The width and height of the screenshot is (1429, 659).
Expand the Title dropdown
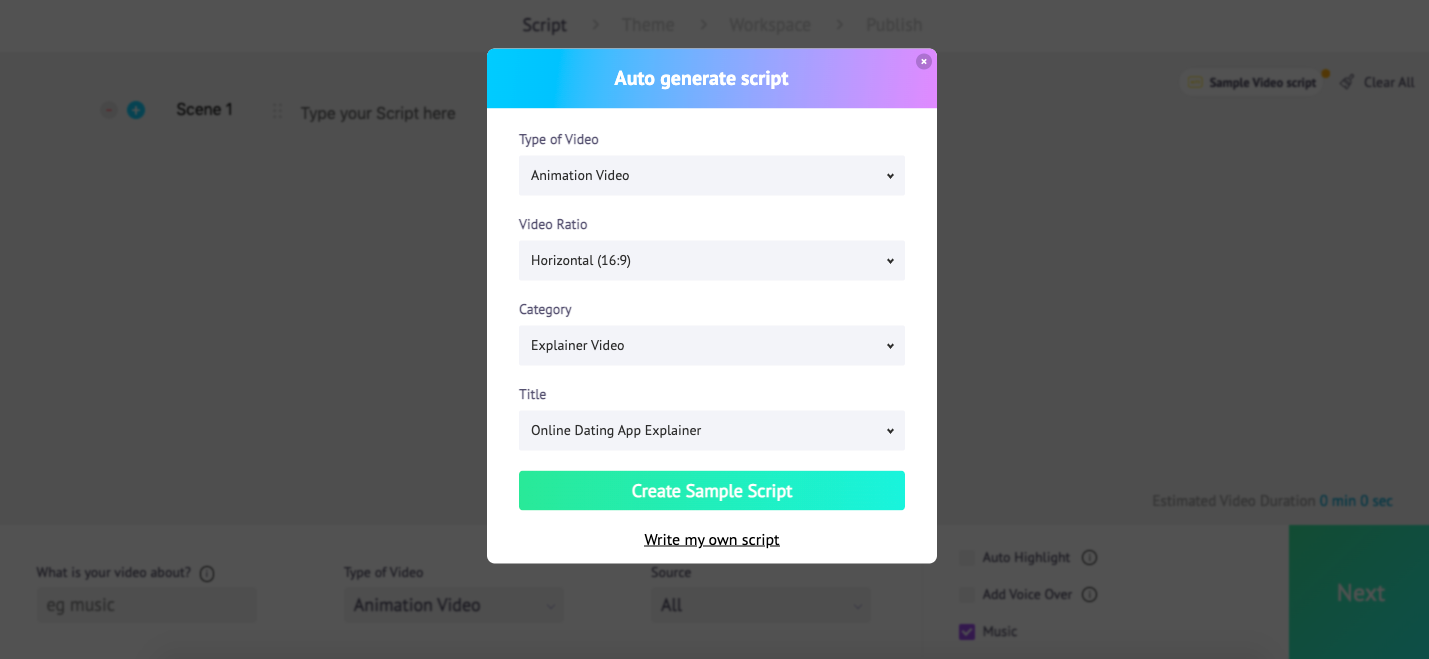pos(711,431)
